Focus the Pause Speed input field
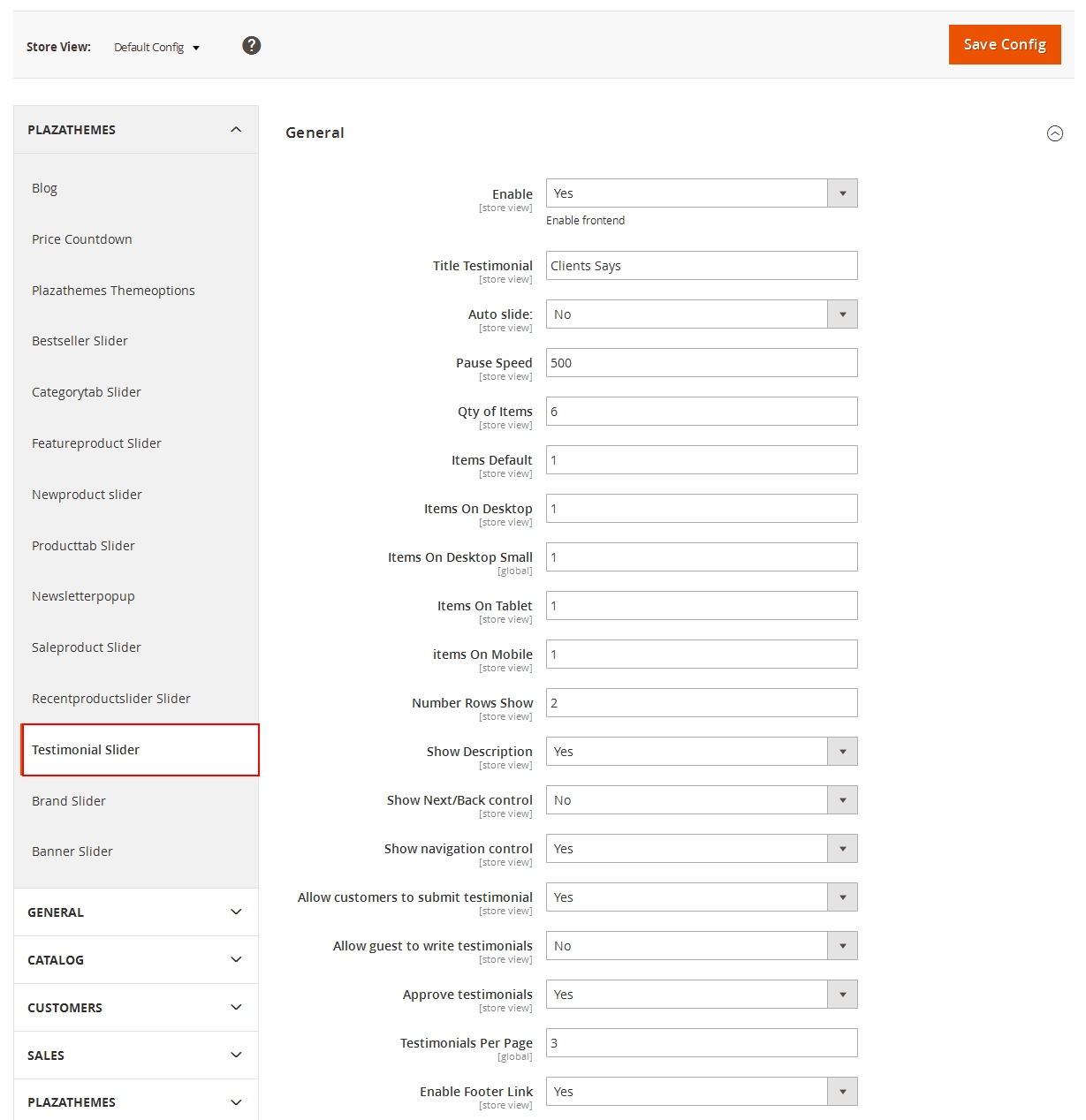The image size is (1086, 1120). pyautogui.click(x=701, y=363)
